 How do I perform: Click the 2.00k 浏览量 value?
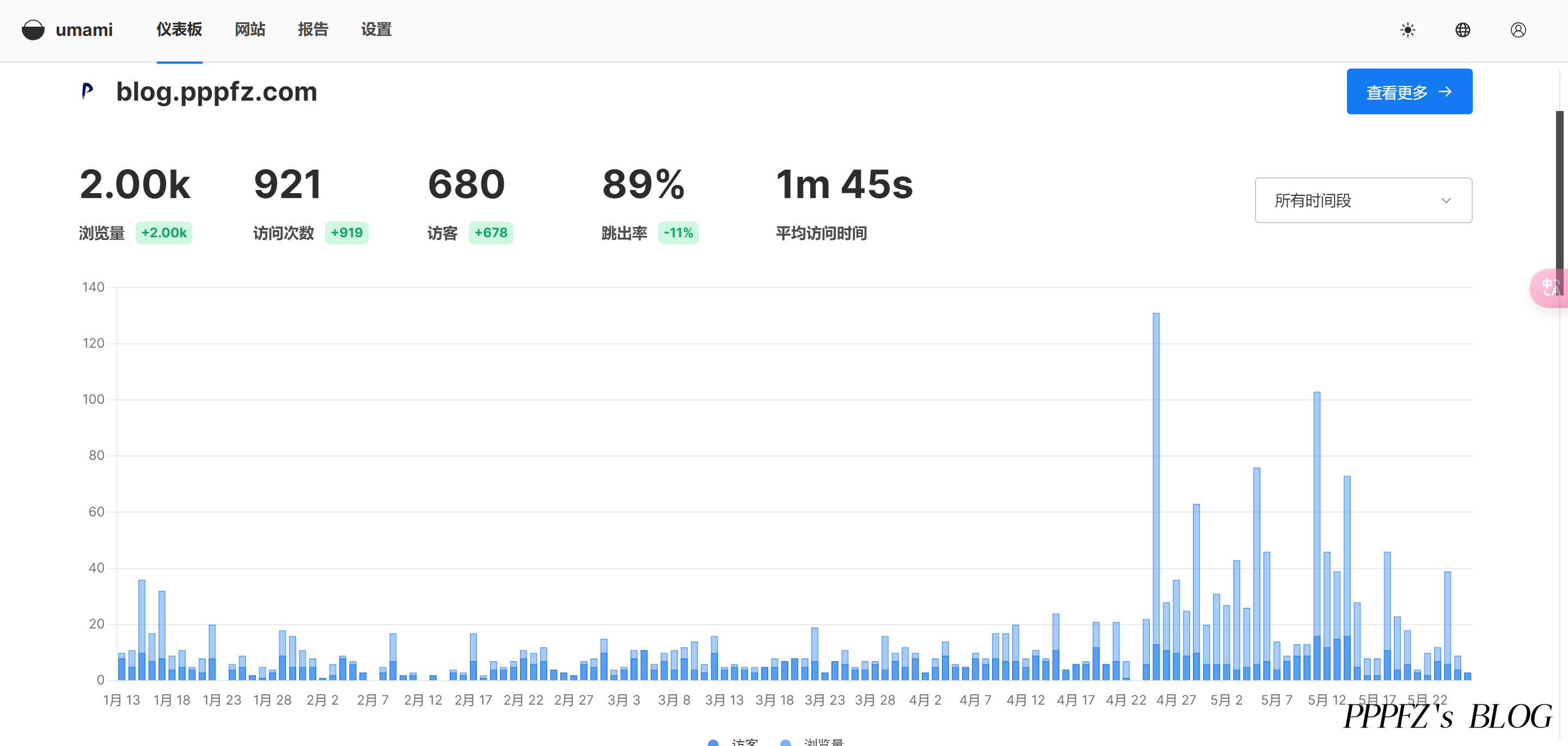click(135, 184)
